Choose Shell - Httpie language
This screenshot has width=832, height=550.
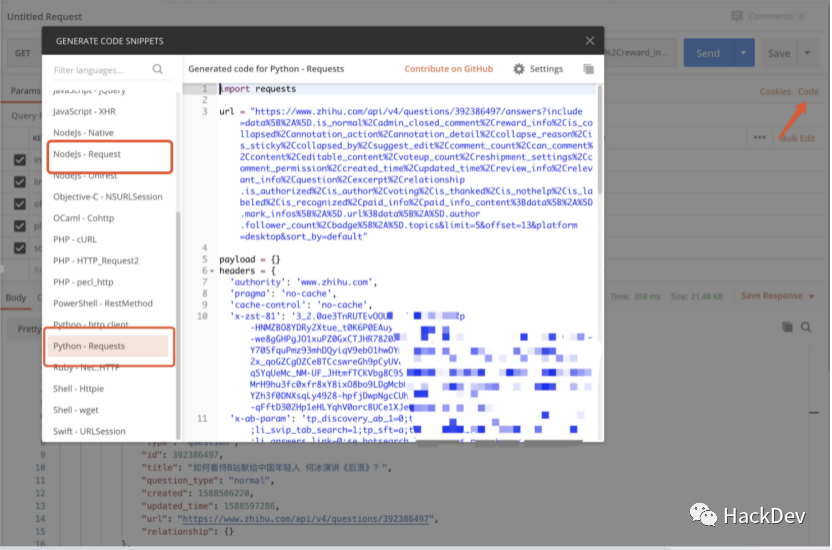(x=78, y=389)
